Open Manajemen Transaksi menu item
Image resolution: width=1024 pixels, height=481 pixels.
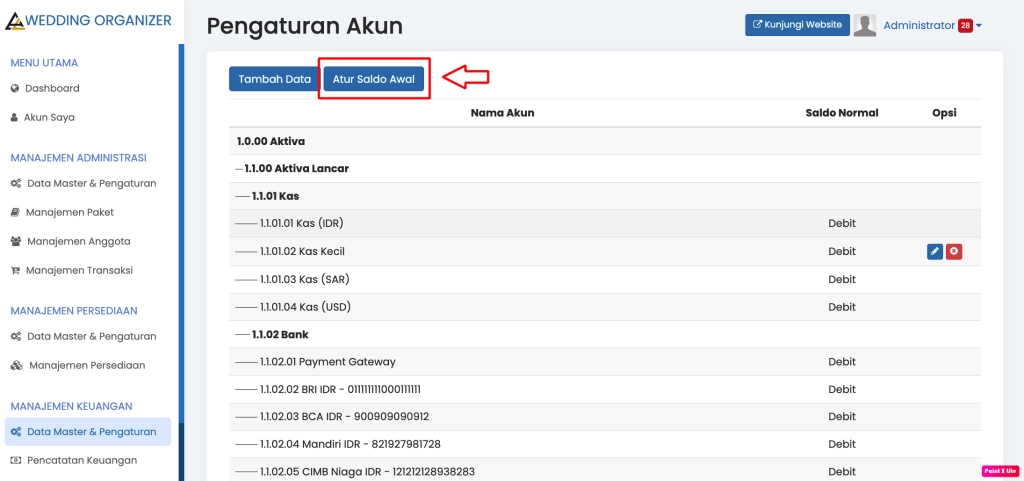79,270
